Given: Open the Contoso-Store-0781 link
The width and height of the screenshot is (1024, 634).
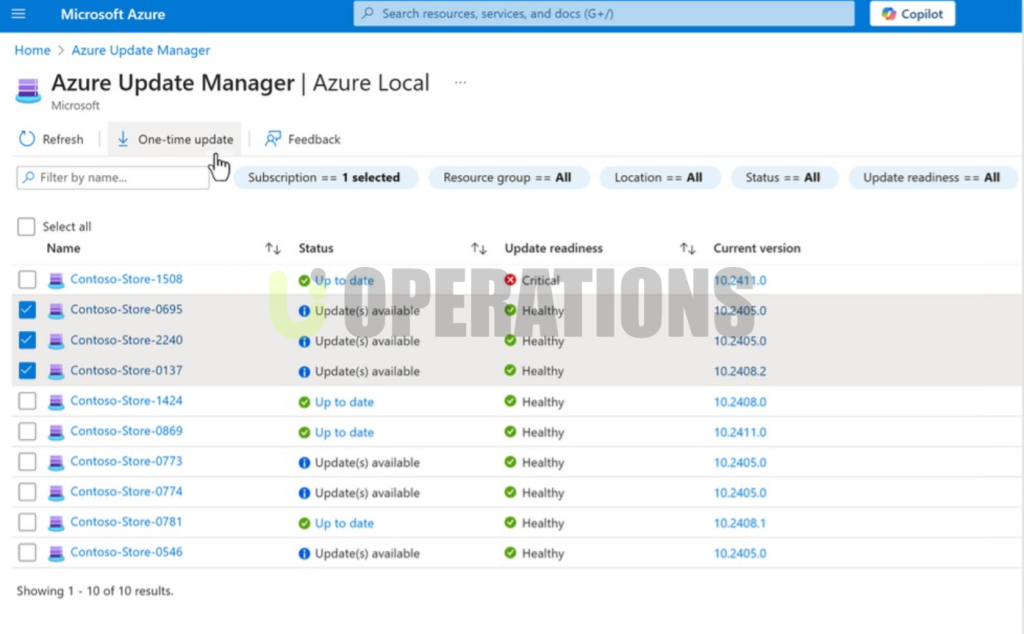Looking at the screenshot, I should click(x=127, y=522).
